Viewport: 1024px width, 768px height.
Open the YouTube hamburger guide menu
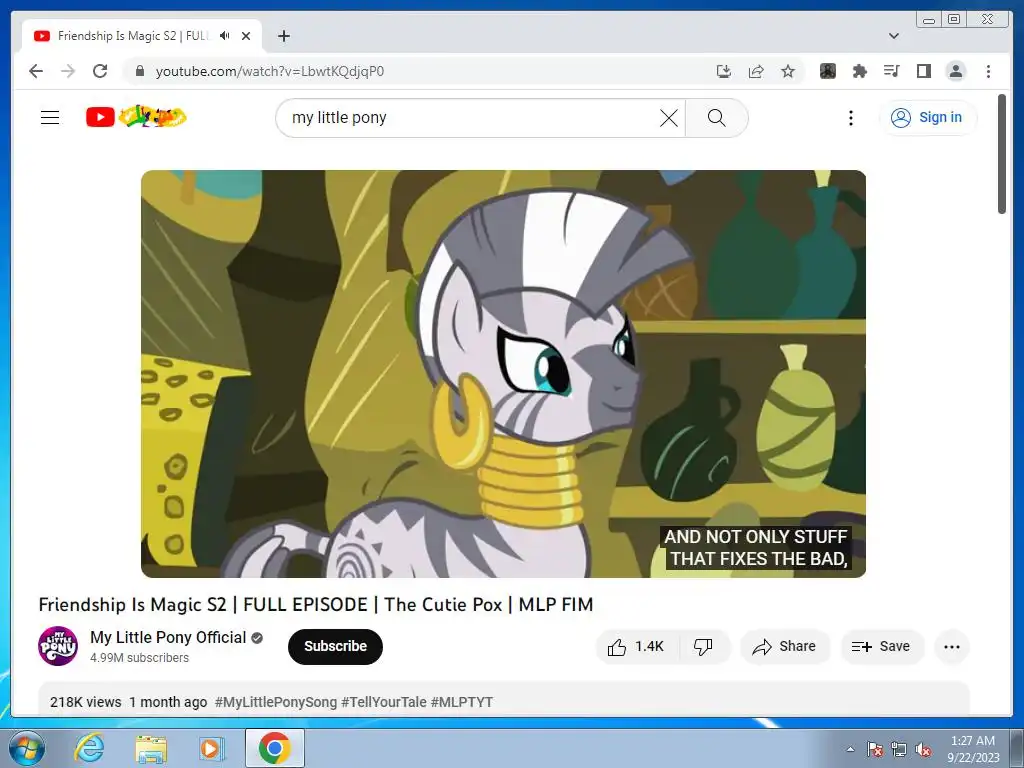point(50,118)
